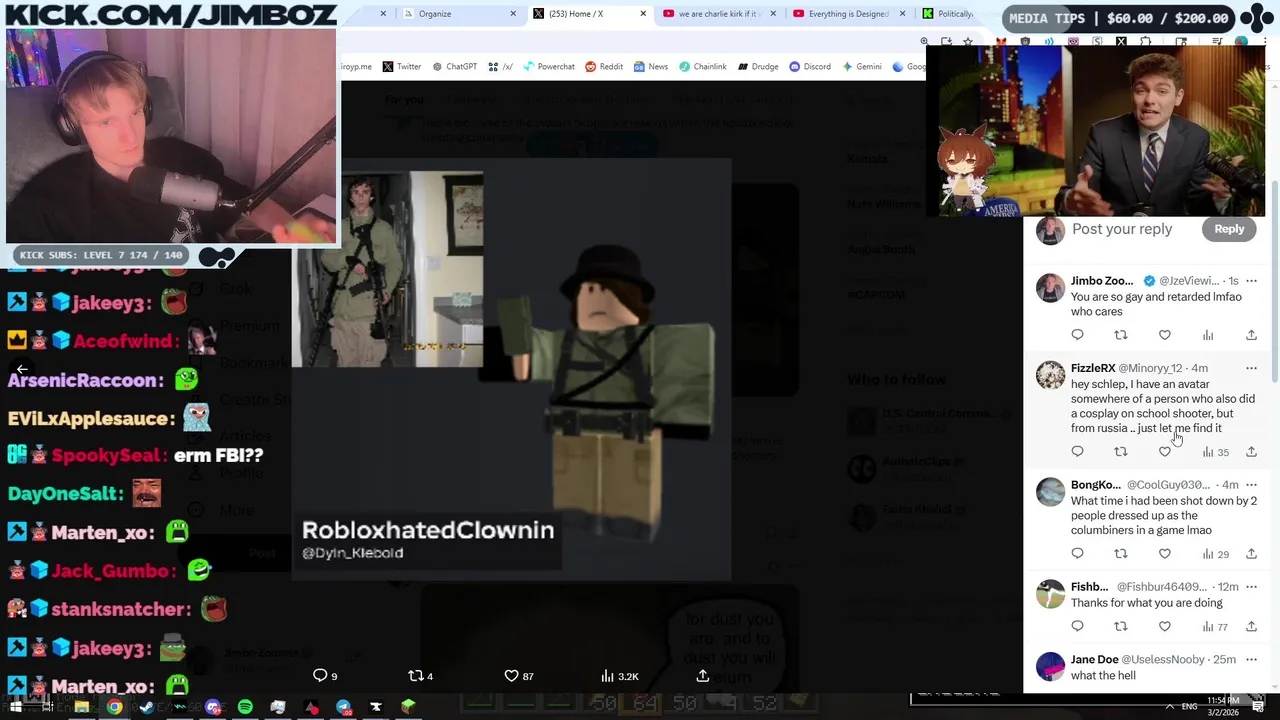Open more options for Jimbo Zoo's comment
Screen dimensions: 1280x720
pyautogui.click(x=1251, y=281)
